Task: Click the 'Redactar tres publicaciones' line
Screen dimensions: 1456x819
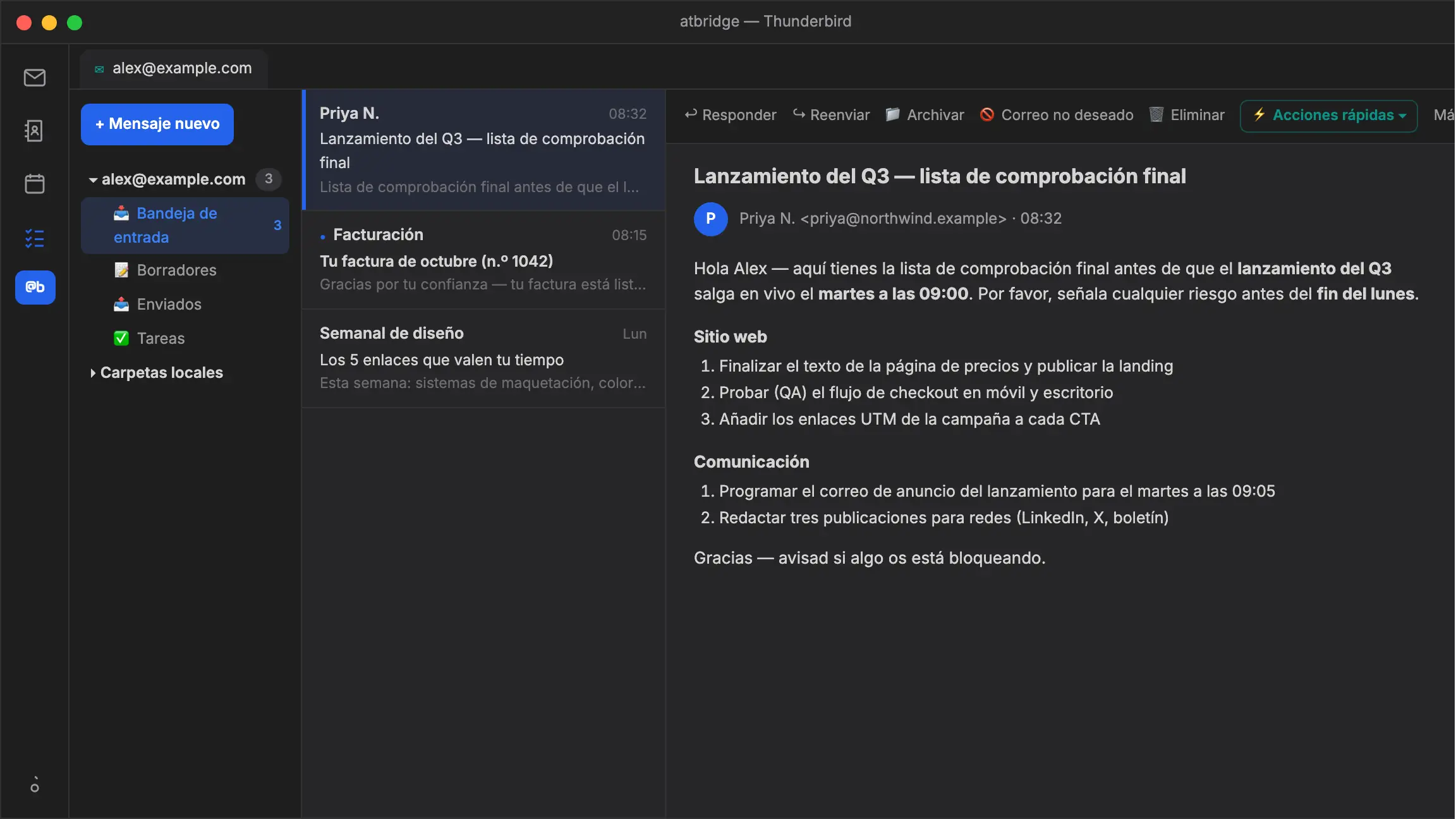Action: pos(943,518)
